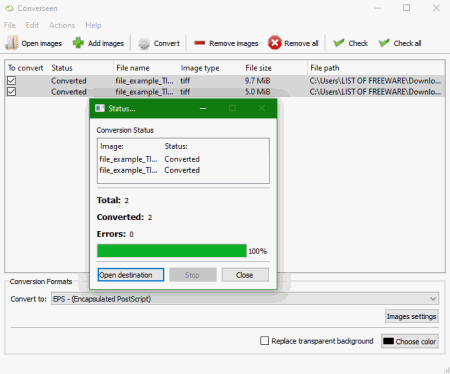Click the Stop button in Status dialog
Screen dimensions: 450x374
193,275
